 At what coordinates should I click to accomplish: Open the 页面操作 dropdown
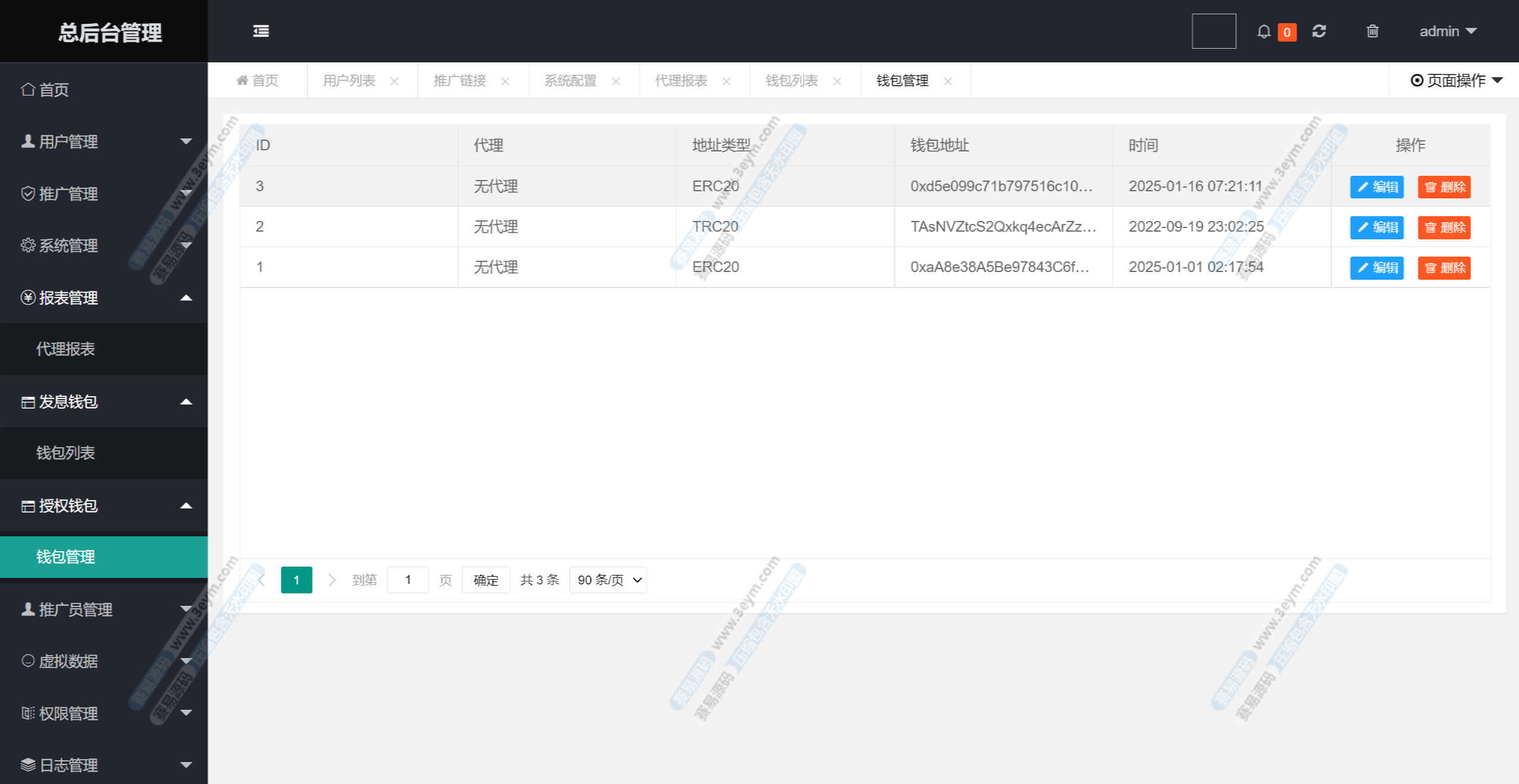pyautogui.click(x=1457, y=80)
